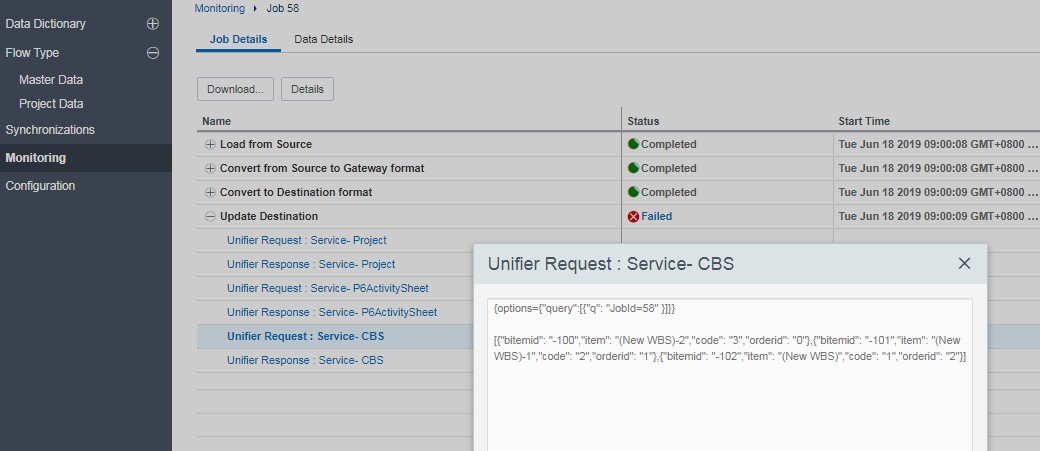Click the Download... button
This screenshot has width=1040, height=451.
coord(235,89)
